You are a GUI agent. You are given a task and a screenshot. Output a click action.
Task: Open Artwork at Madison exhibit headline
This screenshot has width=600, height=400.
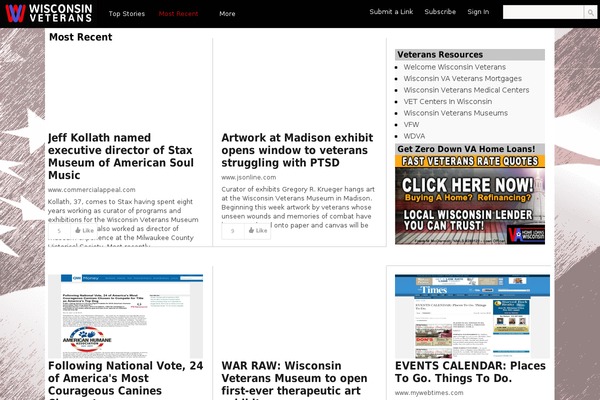point(297,150)
